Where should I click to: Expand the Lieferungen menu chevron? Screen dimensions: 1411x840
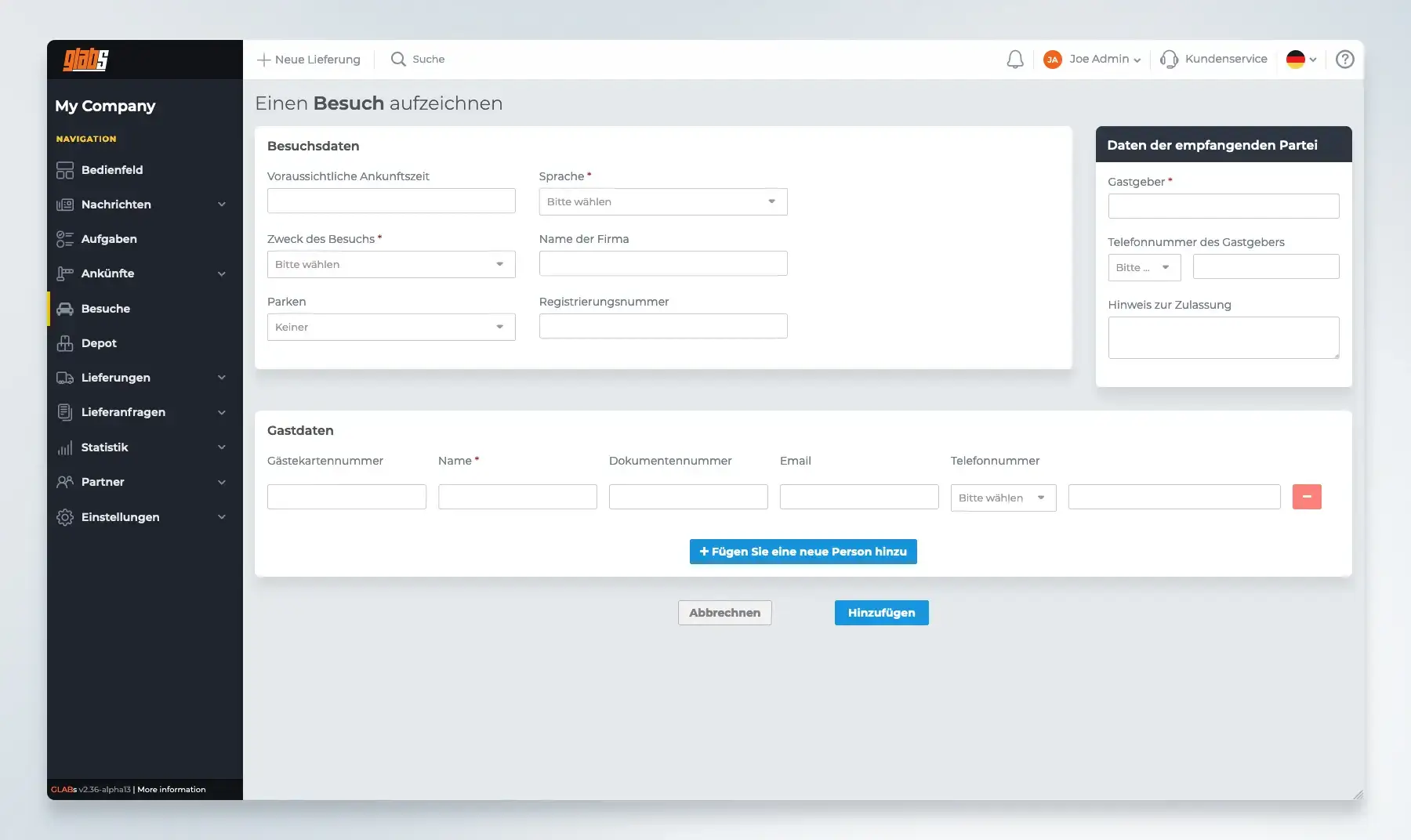[222, 378]
